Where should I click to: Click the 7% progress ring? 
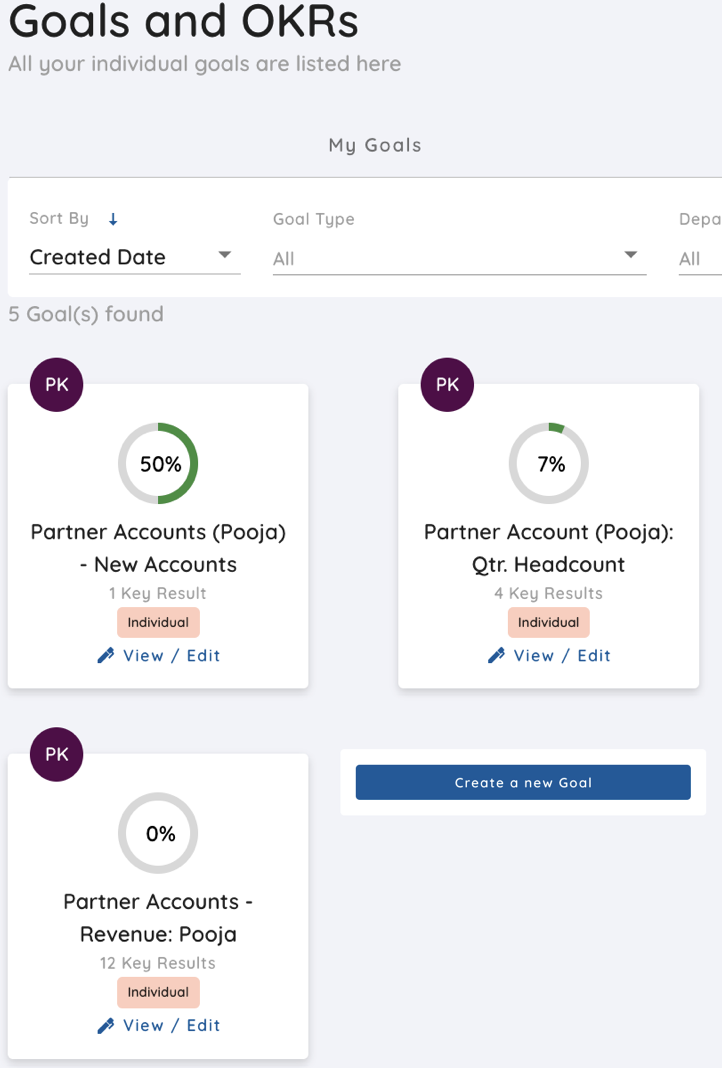[x=549, y=464]
